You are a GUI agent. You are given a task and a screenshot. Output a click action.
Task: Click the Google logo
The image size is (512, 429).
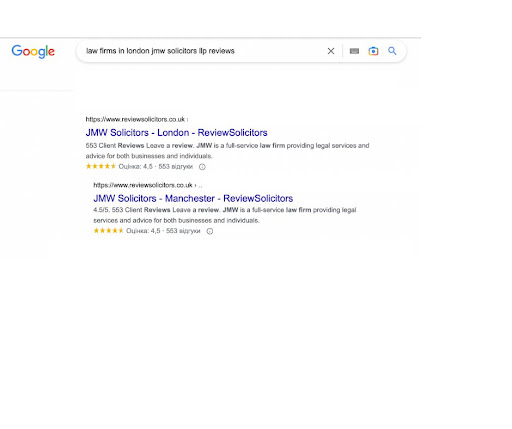pyautogui.click(x=33, y=51)
